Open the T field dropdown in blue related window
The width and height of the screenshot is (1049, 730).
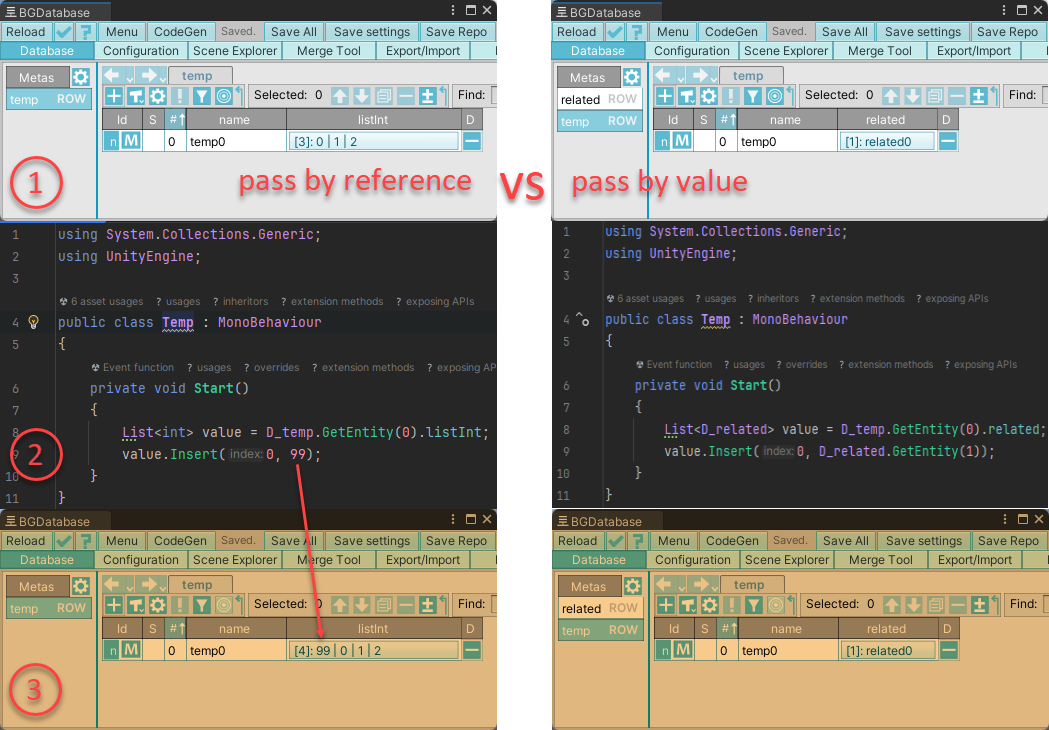[688, 96]
